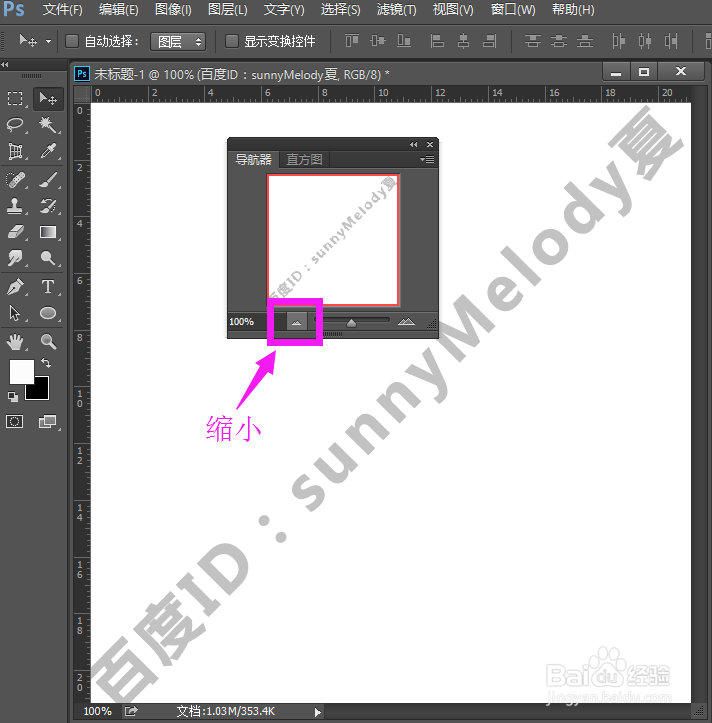Click distribute top edges icon
This screenshot has width=712, height=723.
pyautogui.click(x=533, y=41)
